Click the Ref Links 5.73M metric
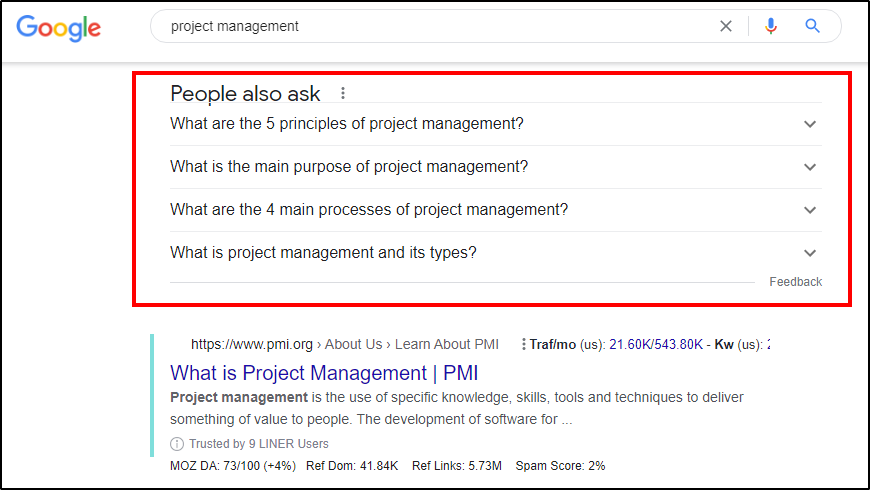 coord(458,466)
